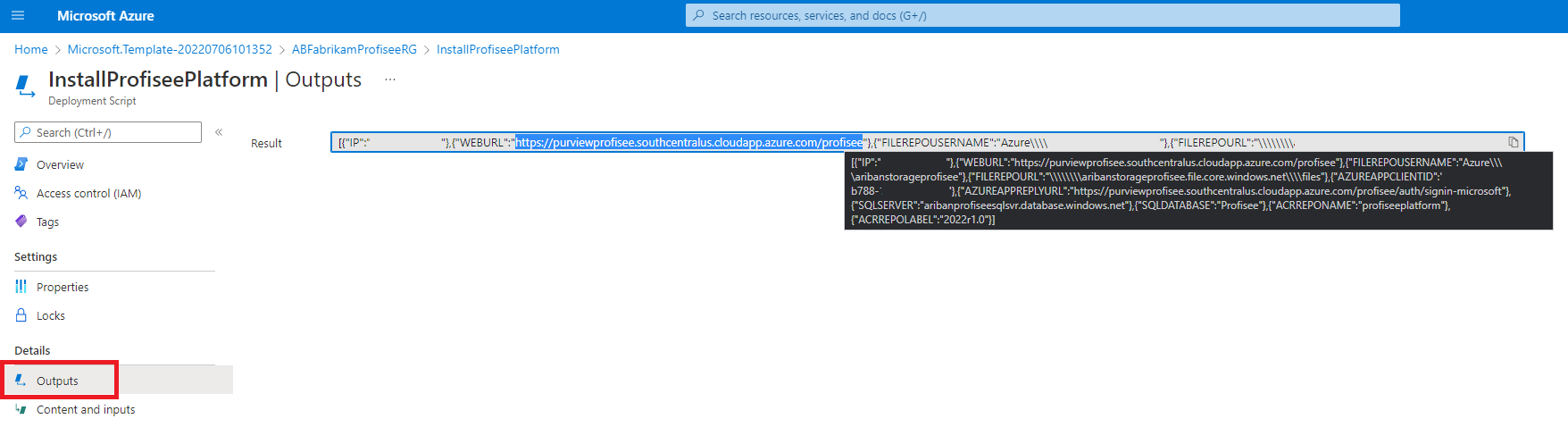Click the Access control people icon
Image resolution: width=1568 pixels, height=427 pixels.
coord(21,193)
